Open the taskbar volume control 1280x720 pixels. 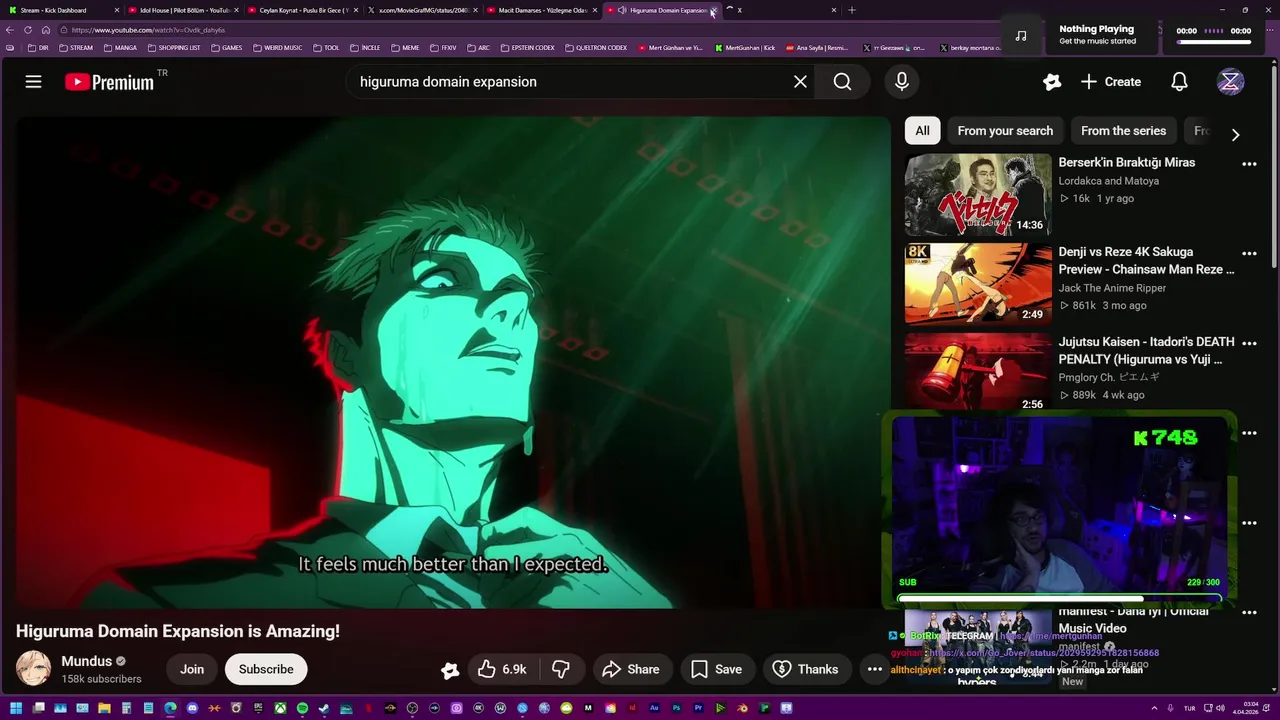pos(1220,709)
